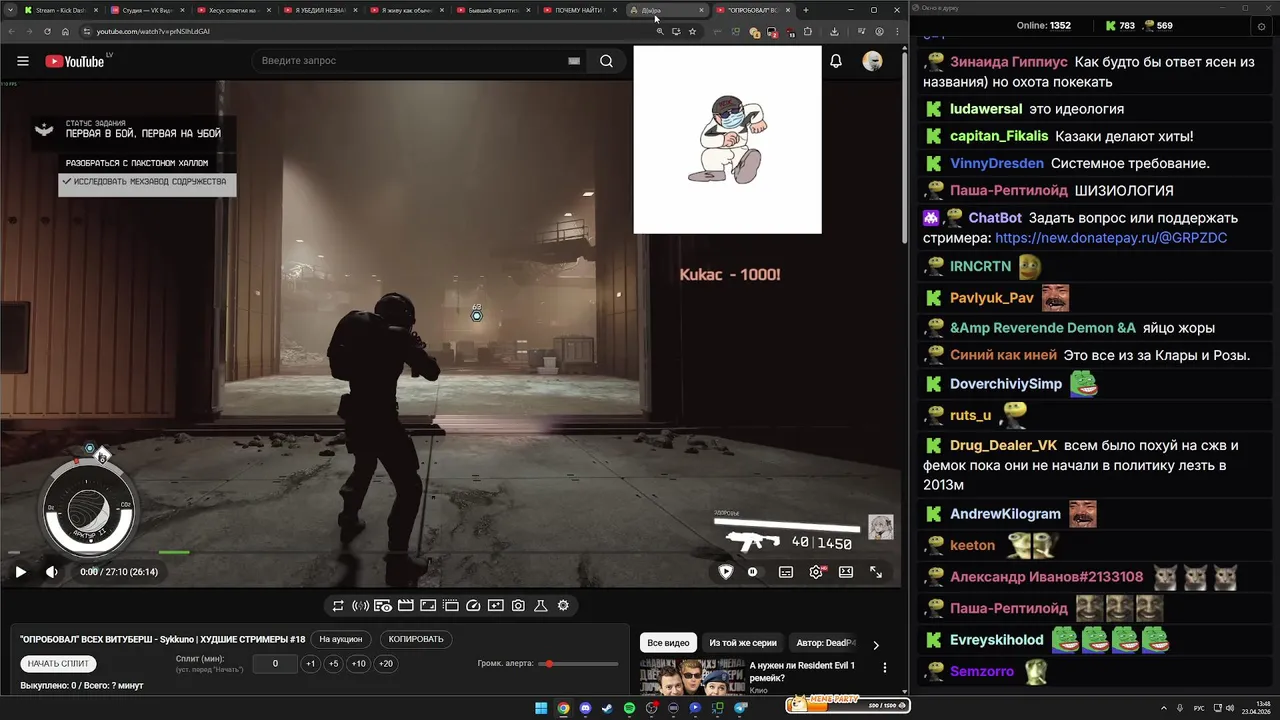
Task: Open a new browser tab
Action: pos(806,10)
